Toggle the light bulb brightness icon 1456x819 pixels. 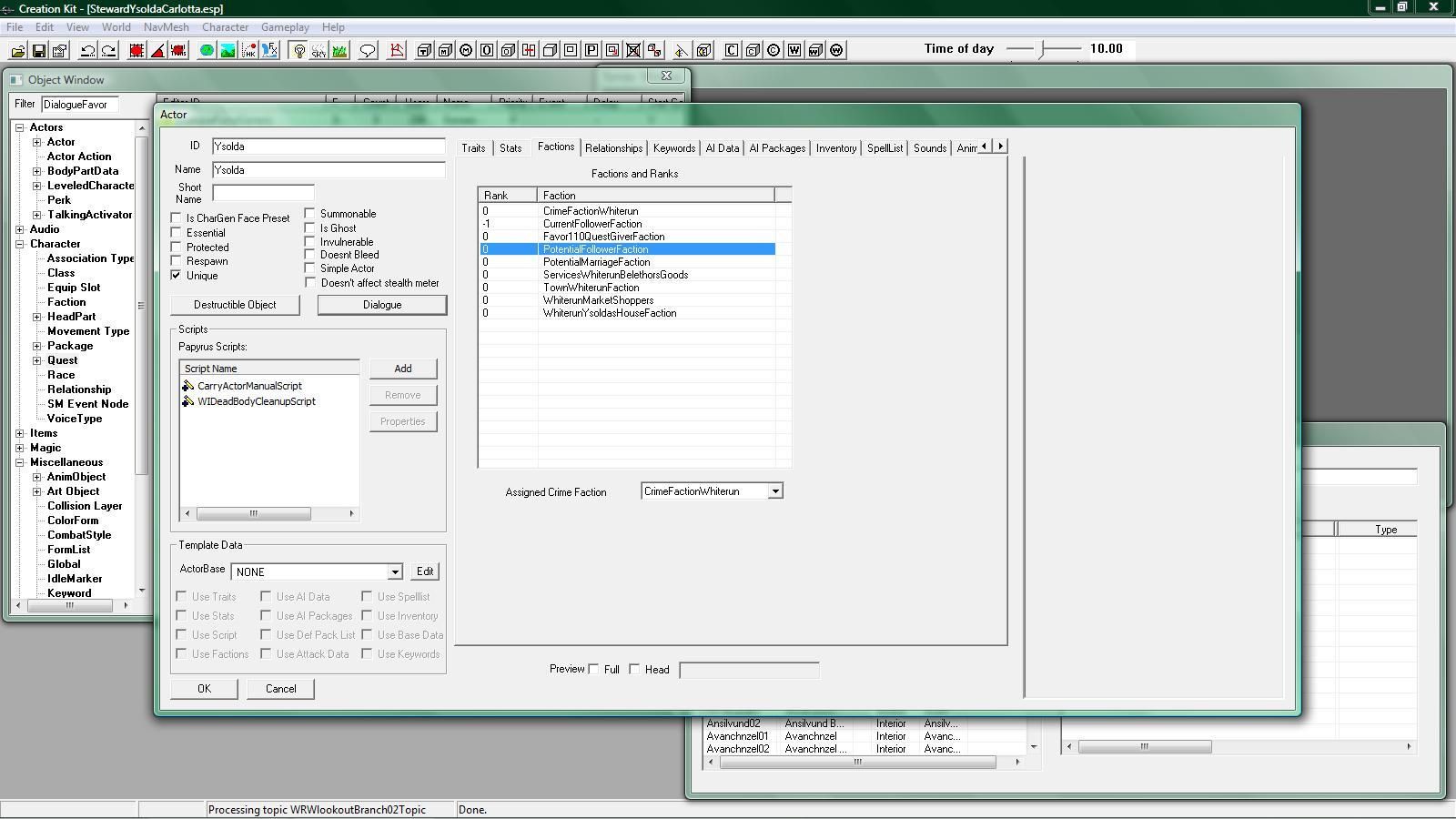299,50
